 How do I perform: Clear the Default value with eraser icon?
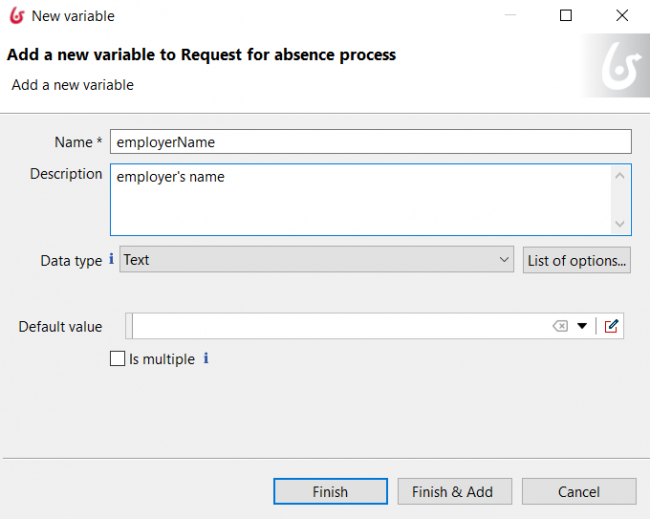point(560,326)
